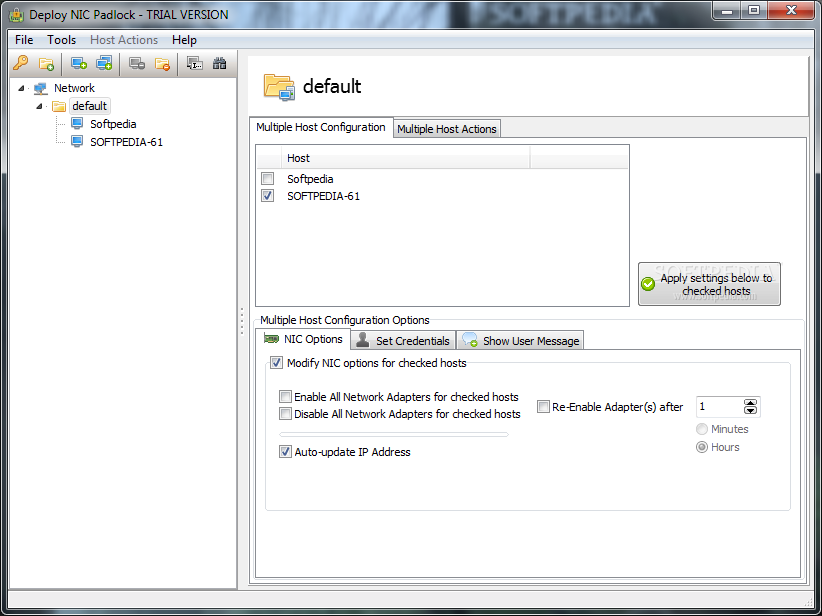
Task: Select Softpedia in the network tree
Action: point(113,124)
